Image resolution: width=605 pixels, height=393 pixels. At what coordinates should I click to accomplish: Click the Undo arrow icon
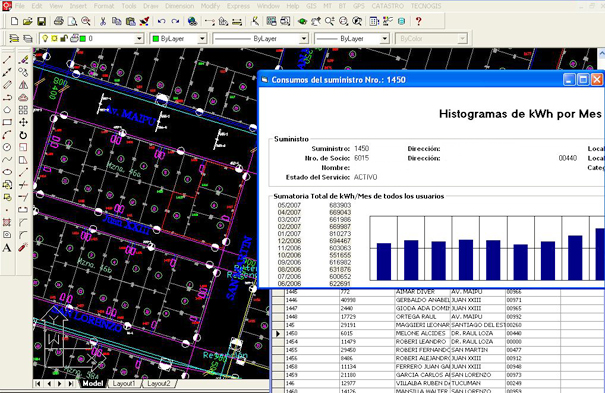(162, 21)
